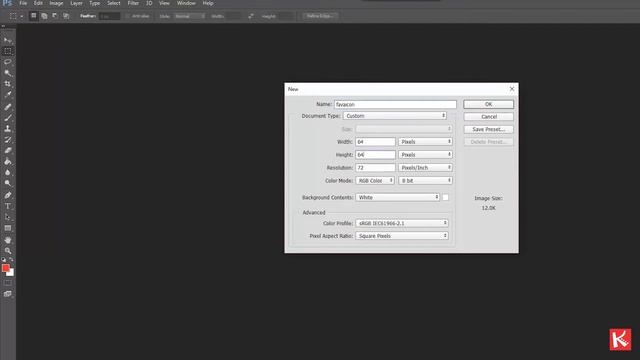
Task: Select the Hand tool
Action: (8, 240)
